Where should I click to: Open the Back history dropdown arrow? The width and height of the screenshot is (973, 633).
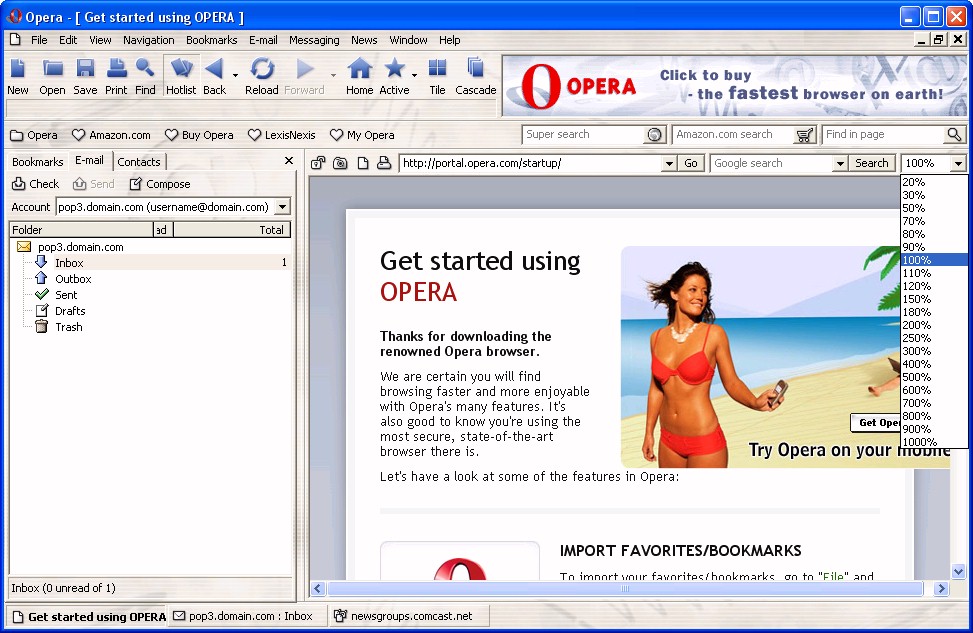tap(235, 76)
